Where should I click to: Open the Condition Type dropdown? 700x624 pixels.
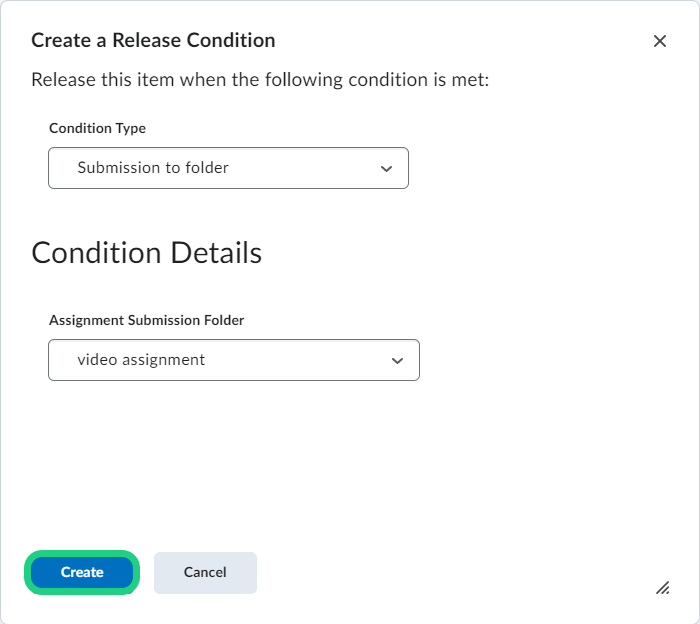(x=228, y=168)
